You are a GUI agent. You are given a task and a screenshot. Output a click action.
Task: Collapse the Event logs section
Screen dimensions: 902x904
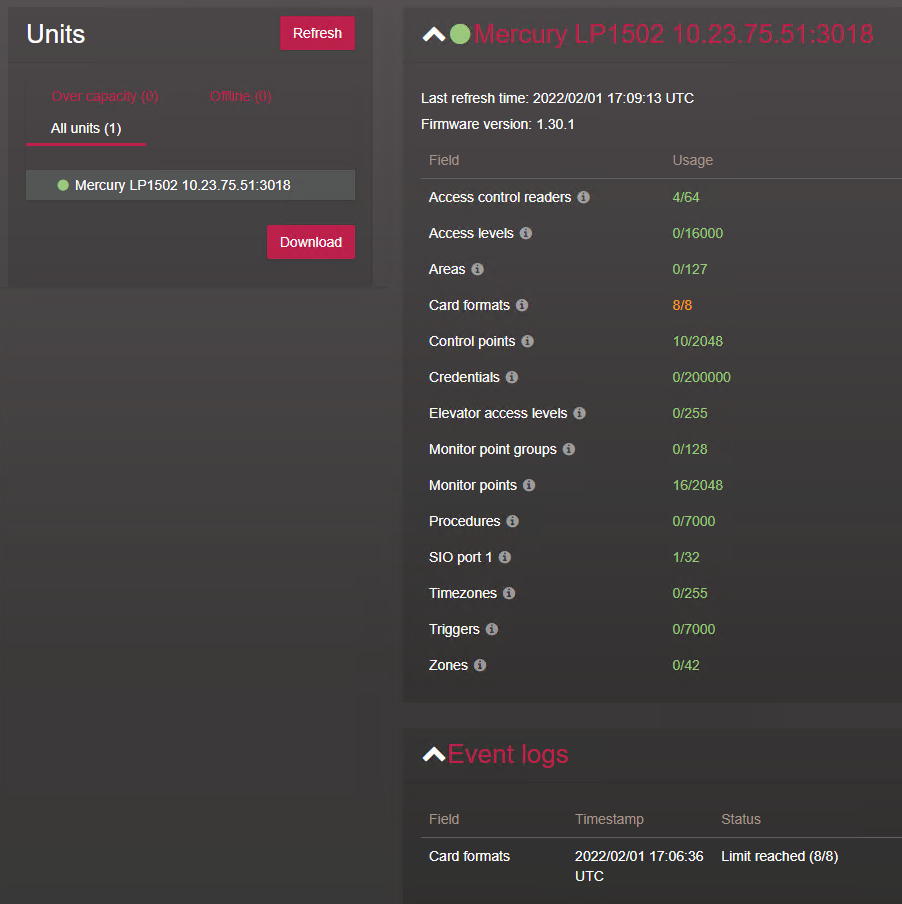(x=434, y=754)
